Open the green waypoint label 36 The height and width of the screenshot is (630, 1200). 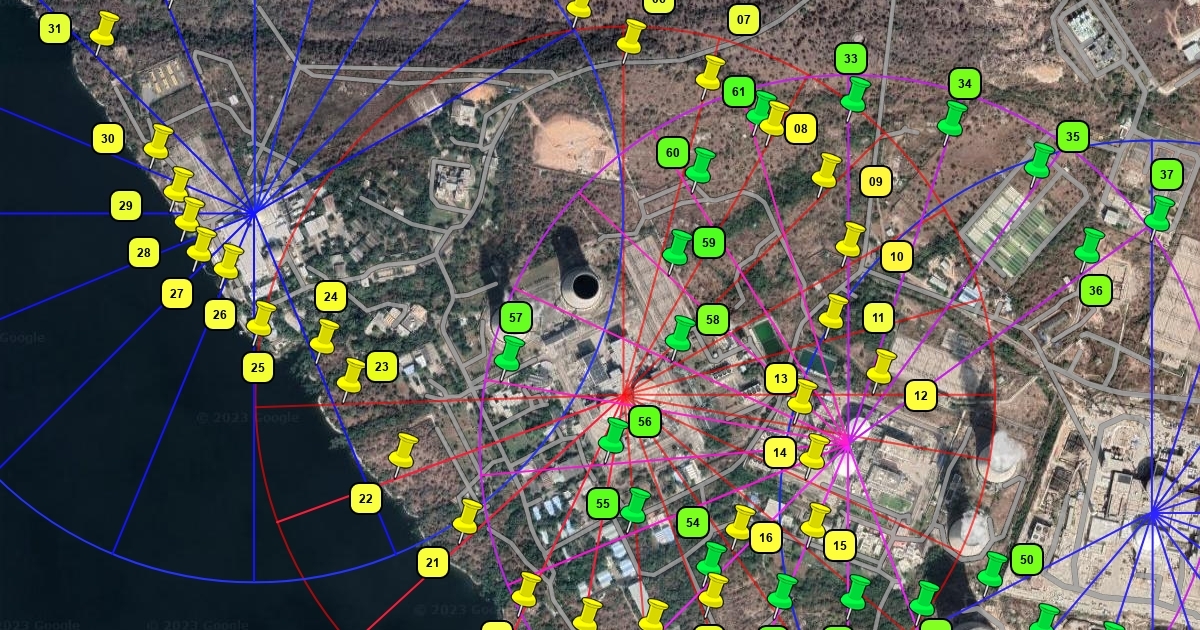(x=1096, y=291)
